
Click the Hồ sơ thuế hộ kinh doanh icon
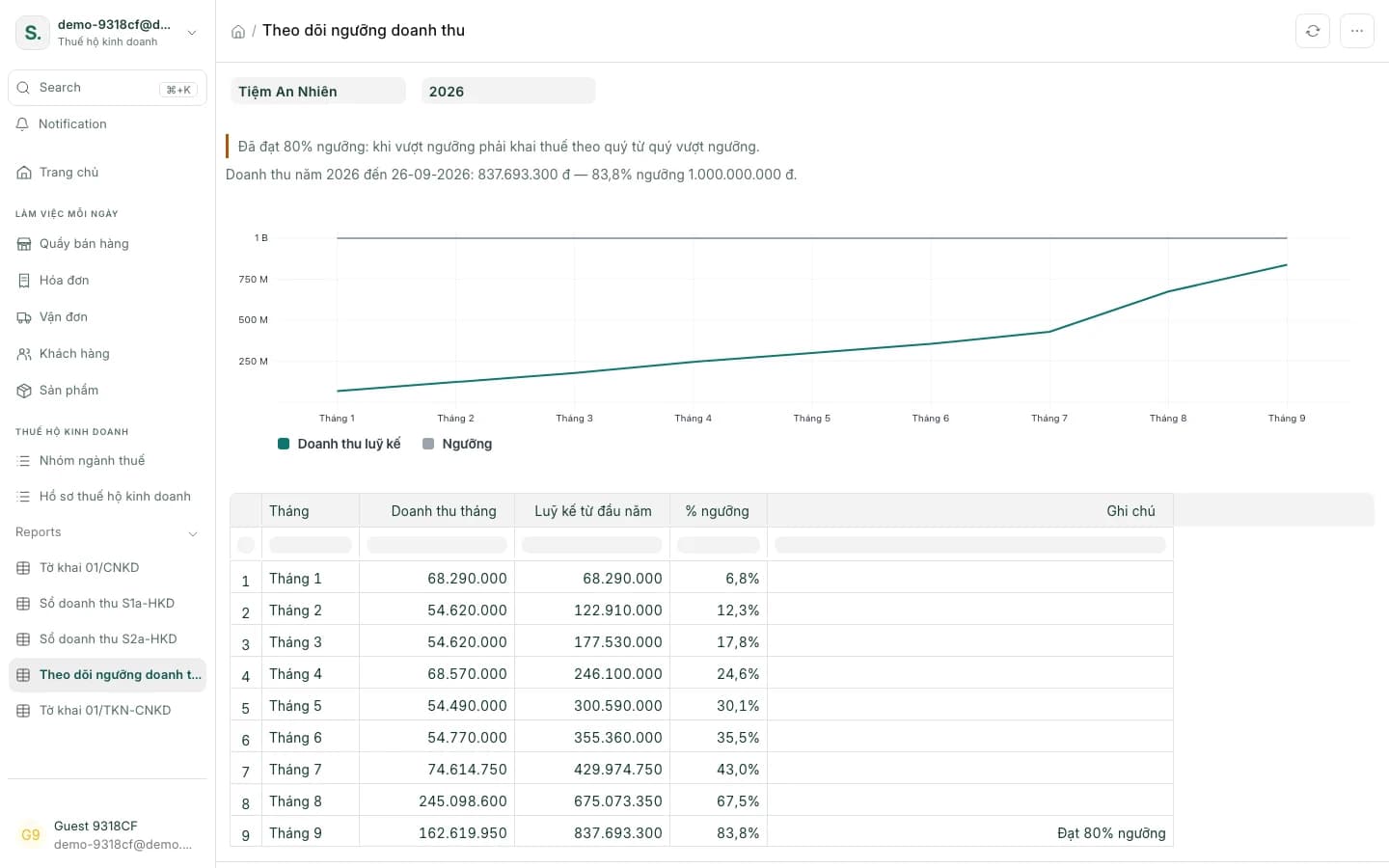point(24,497)
